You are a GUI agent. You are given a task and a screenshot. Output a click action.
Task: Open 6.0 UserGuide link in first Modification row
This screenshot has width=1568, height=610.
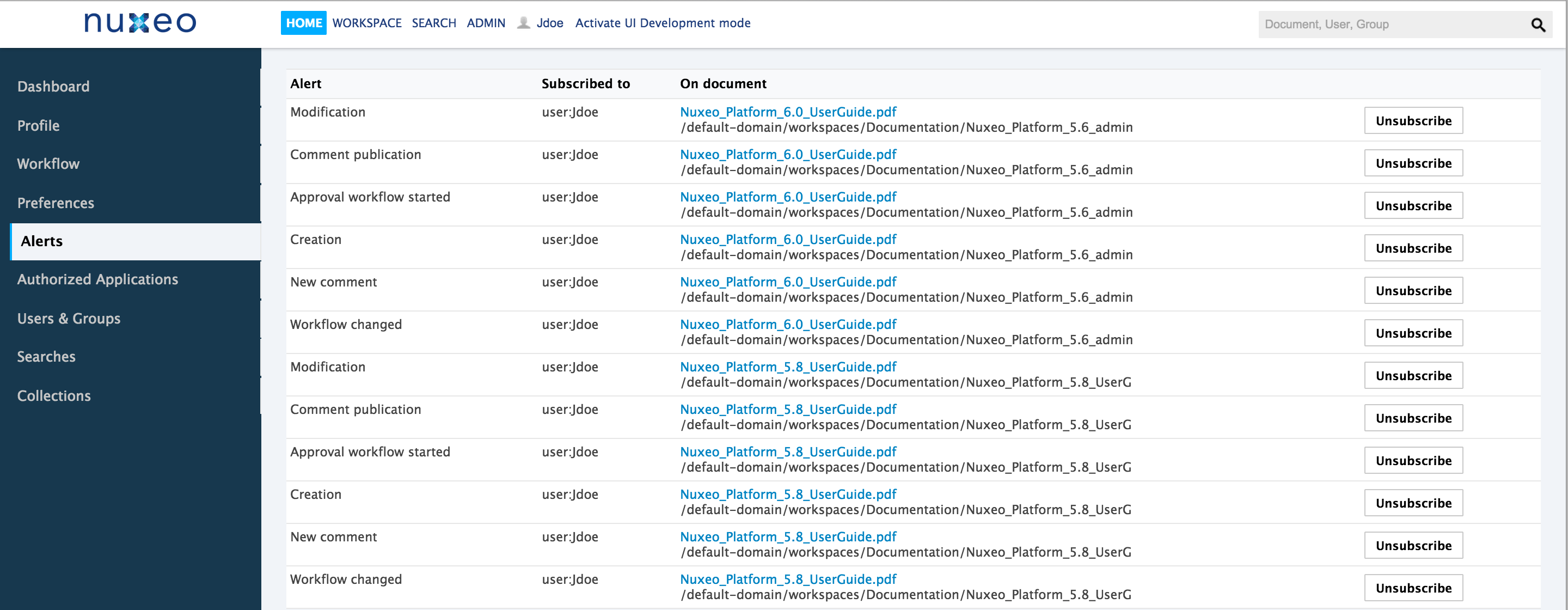788,112
